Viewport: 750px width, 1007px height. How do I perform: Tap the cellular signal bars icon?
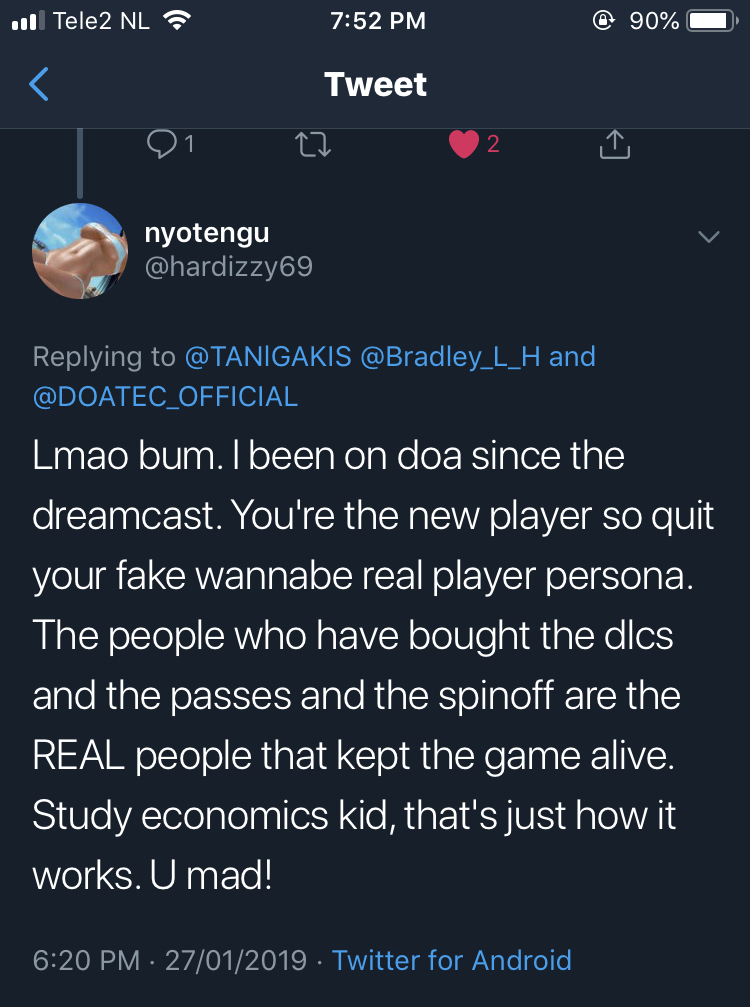(x=26, y=21)
